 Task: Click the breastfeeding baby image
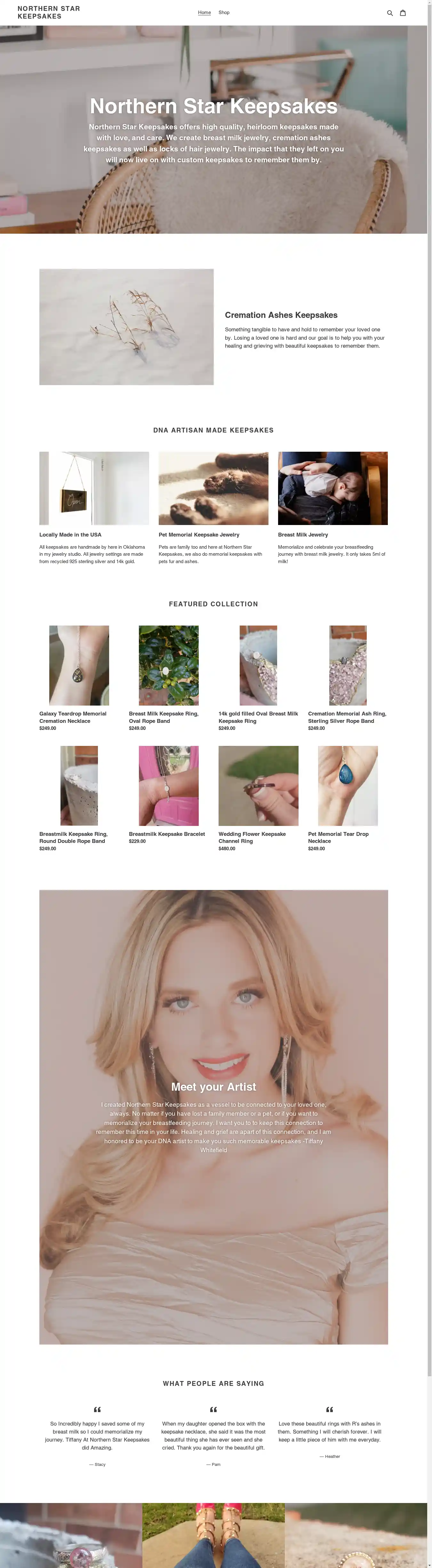333,488
